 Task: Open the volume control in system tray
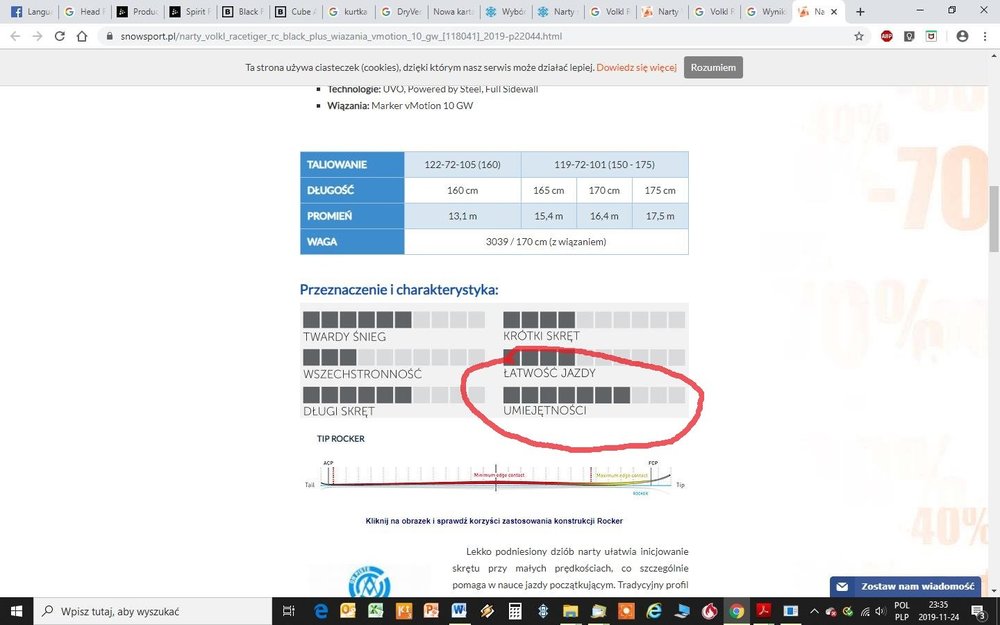pyautogui.click(x=880, y=612)
